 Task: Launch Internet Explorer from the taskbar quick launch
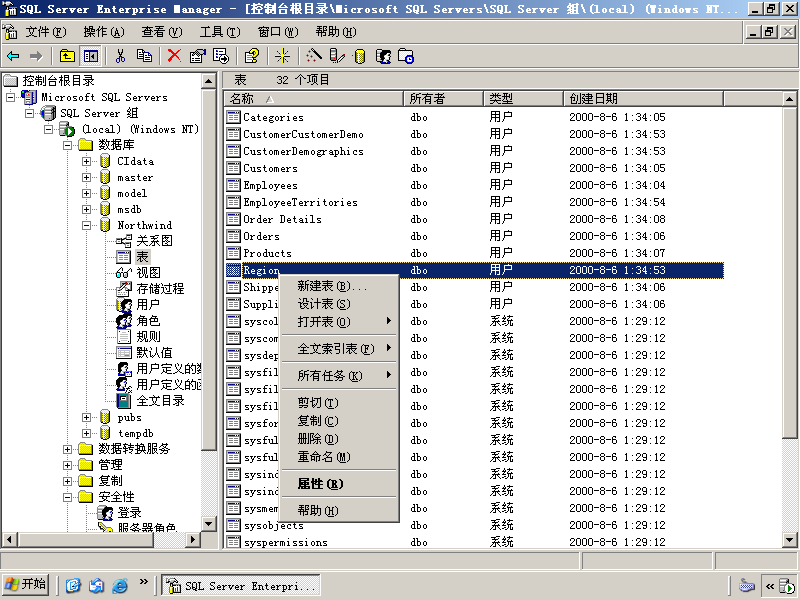[120, 585]
